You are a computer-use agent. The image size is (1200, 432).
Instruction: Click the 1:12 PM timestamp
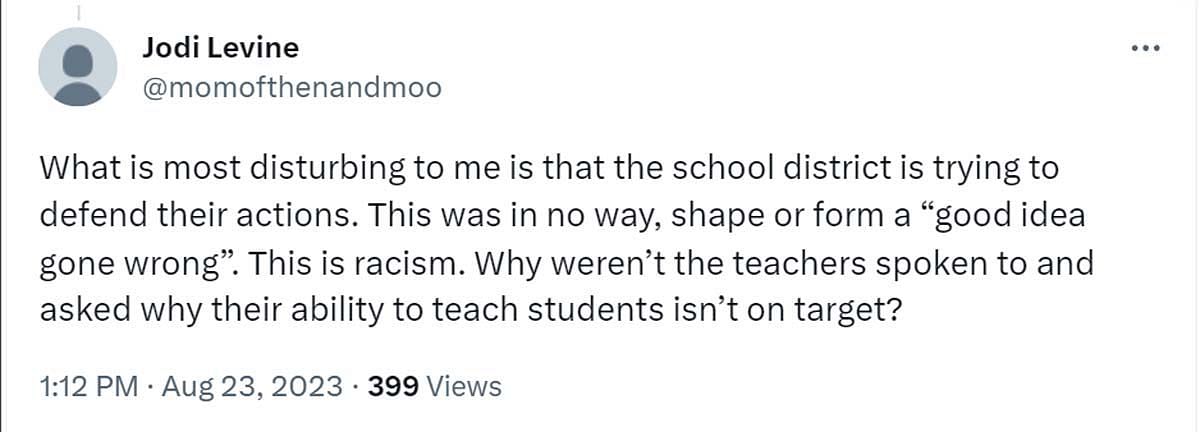[x=88, y=387]
